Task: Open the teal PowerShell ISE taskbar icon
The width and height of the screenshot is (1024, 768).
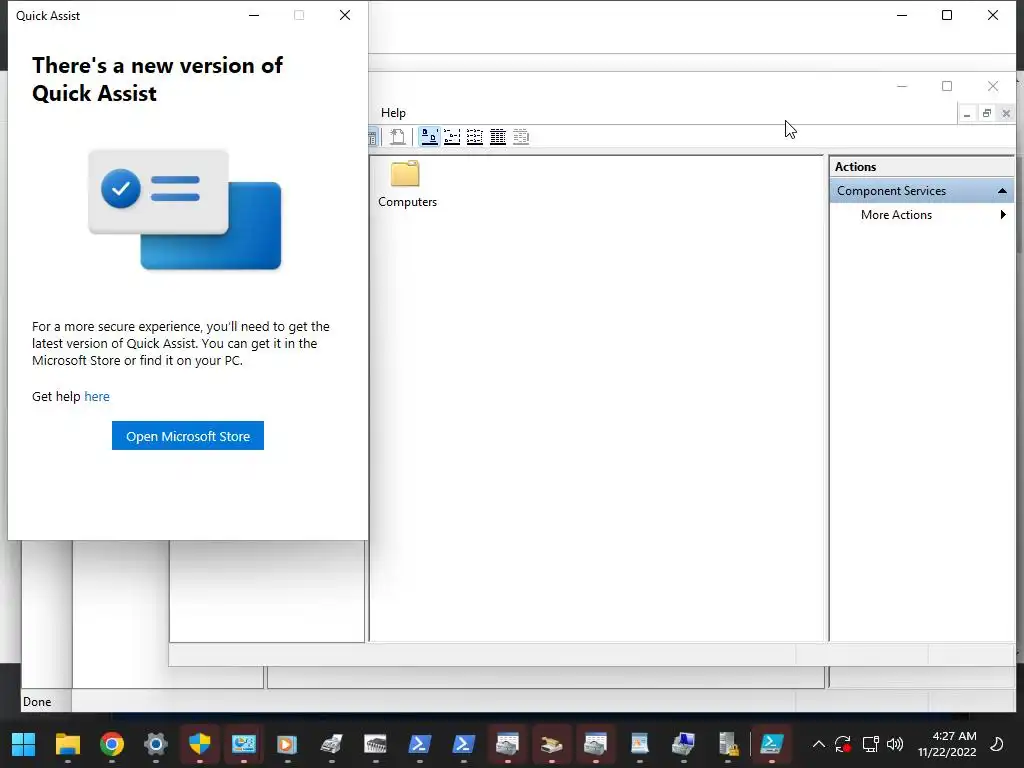Action: [x=772, y=744]
